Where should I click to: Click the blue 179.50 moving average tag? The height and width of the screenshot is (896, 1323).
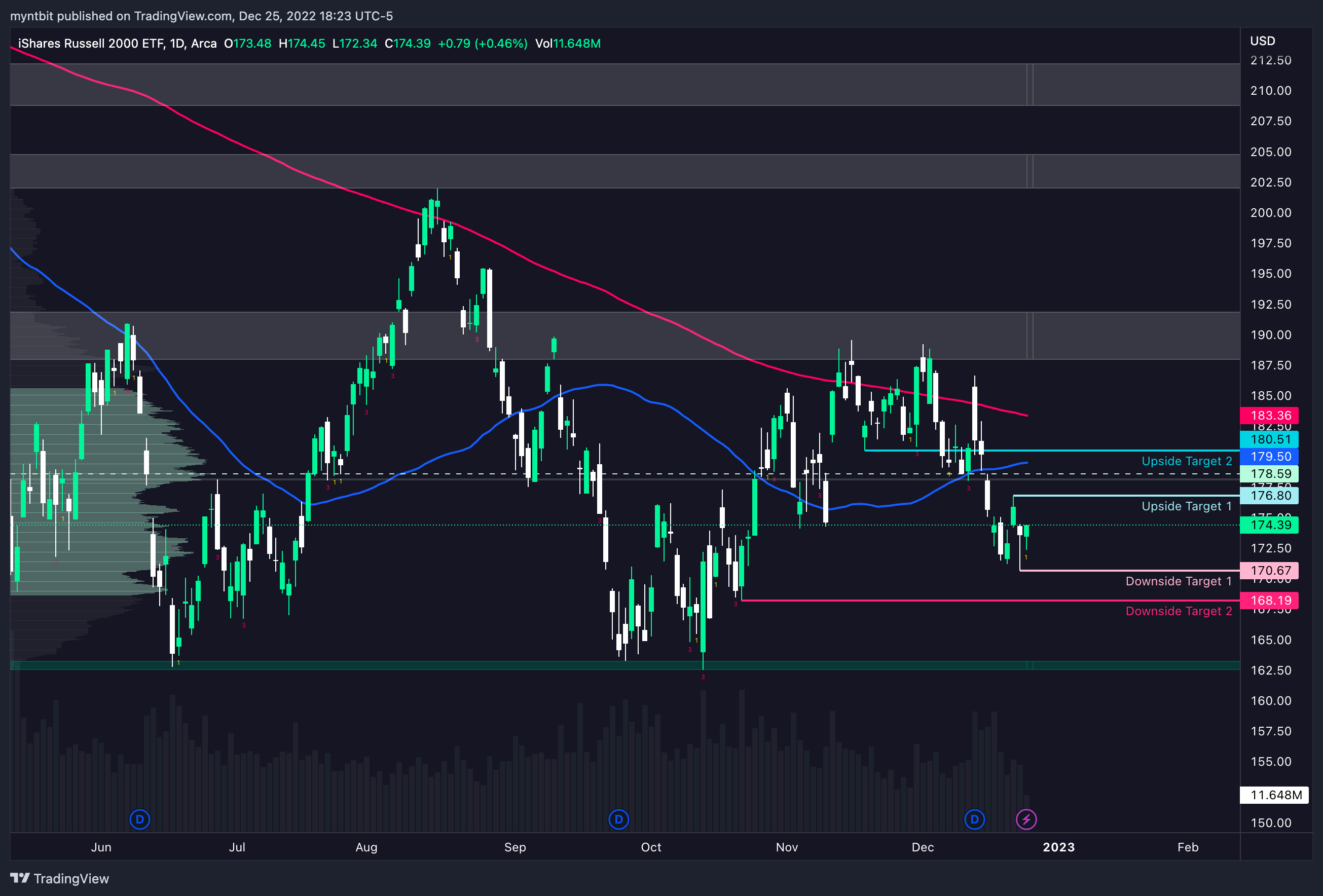[1269, 457]
